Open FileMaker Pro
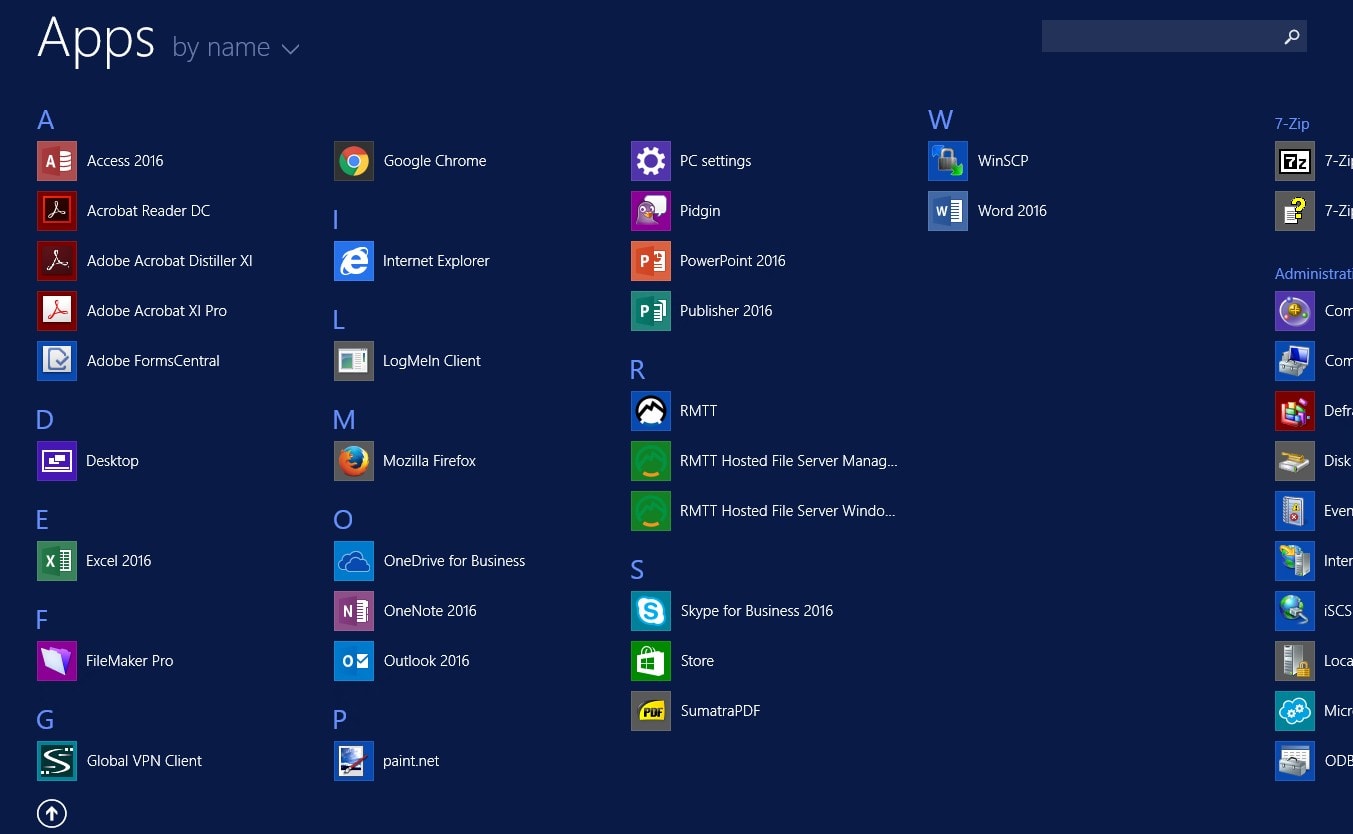 (105, 661)
